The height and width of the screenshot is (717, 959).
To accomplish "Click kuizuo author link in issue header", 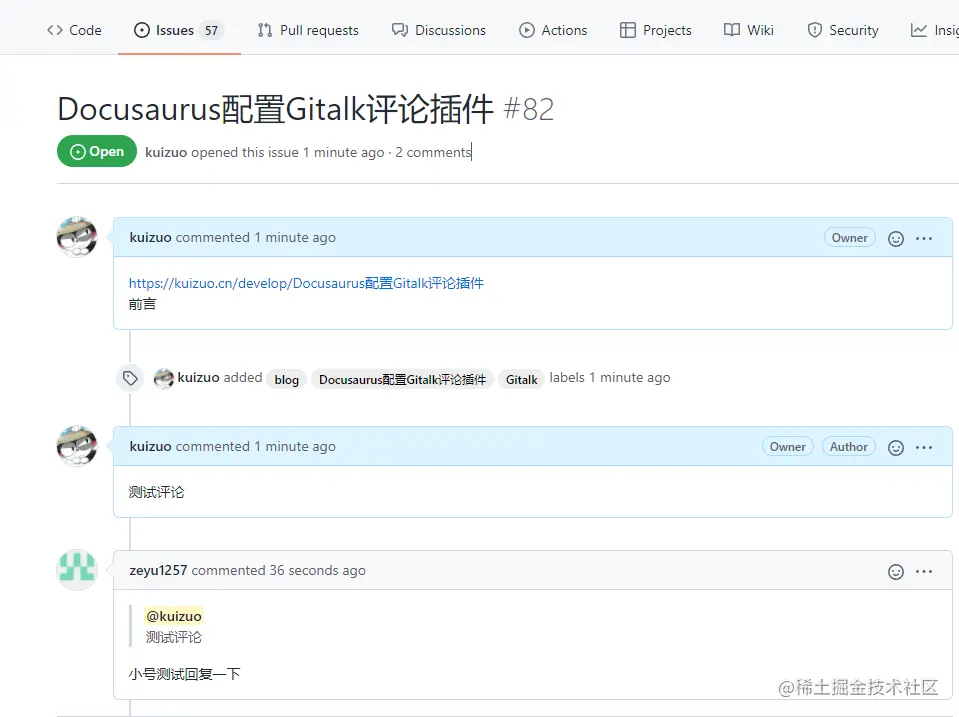I will click(166, 152).
